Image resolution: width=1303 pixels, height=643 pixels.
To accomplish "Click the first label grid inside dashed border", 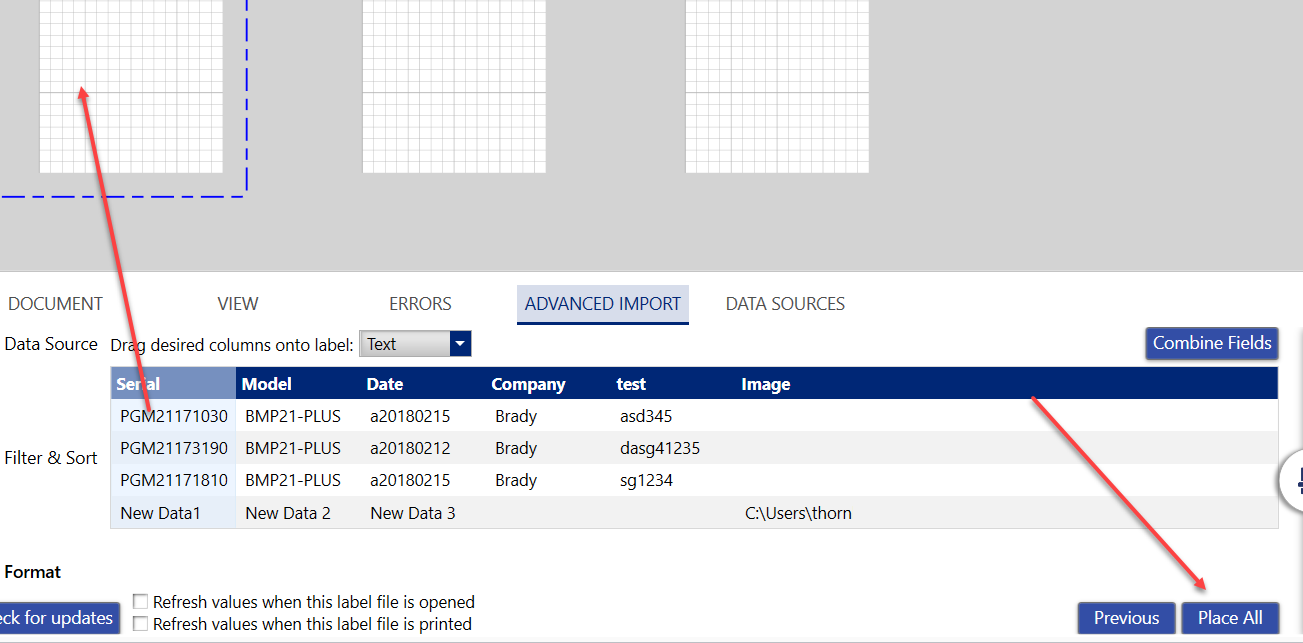I will (x=131, y=86).
